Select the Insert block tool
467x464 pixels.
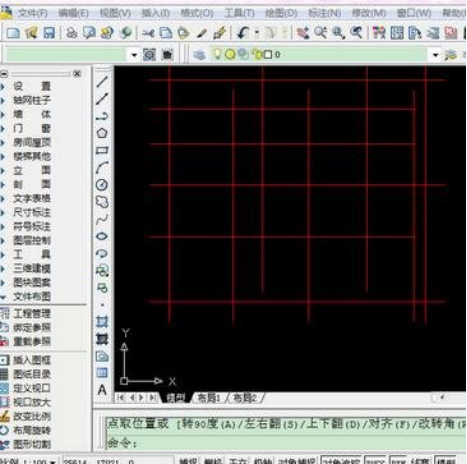[102, 271]
